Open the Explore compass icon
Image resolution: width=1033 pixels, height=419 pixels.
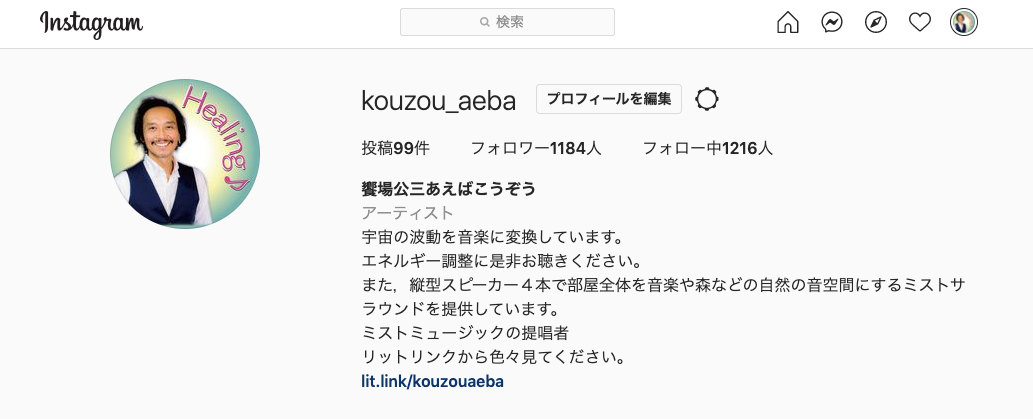(x=876, y=23)
